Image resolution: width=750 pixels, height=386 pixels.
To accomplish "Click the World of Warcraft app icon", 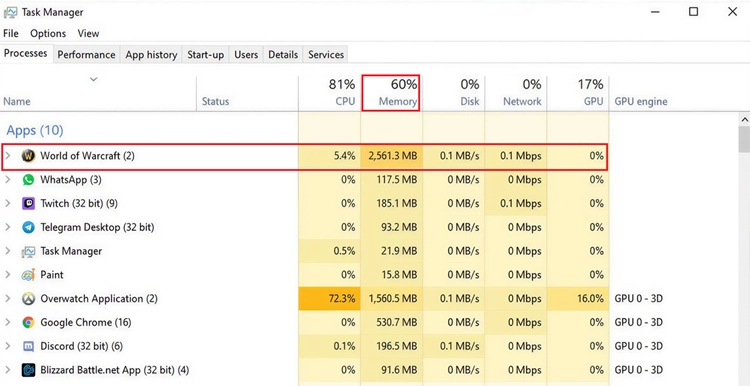I will pos(28,156).
